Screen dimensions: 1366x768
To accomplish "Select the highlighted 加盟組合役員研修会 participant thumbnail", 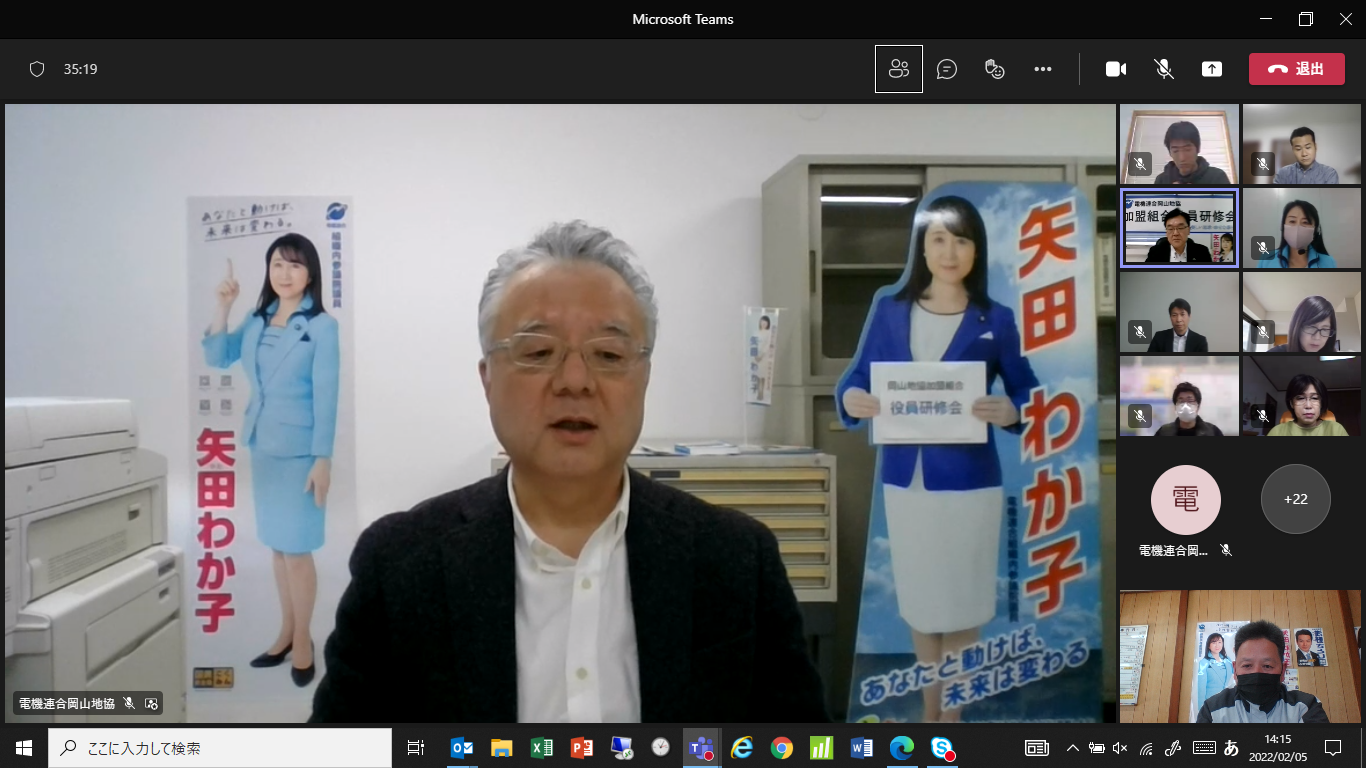I will point(1179,228).
